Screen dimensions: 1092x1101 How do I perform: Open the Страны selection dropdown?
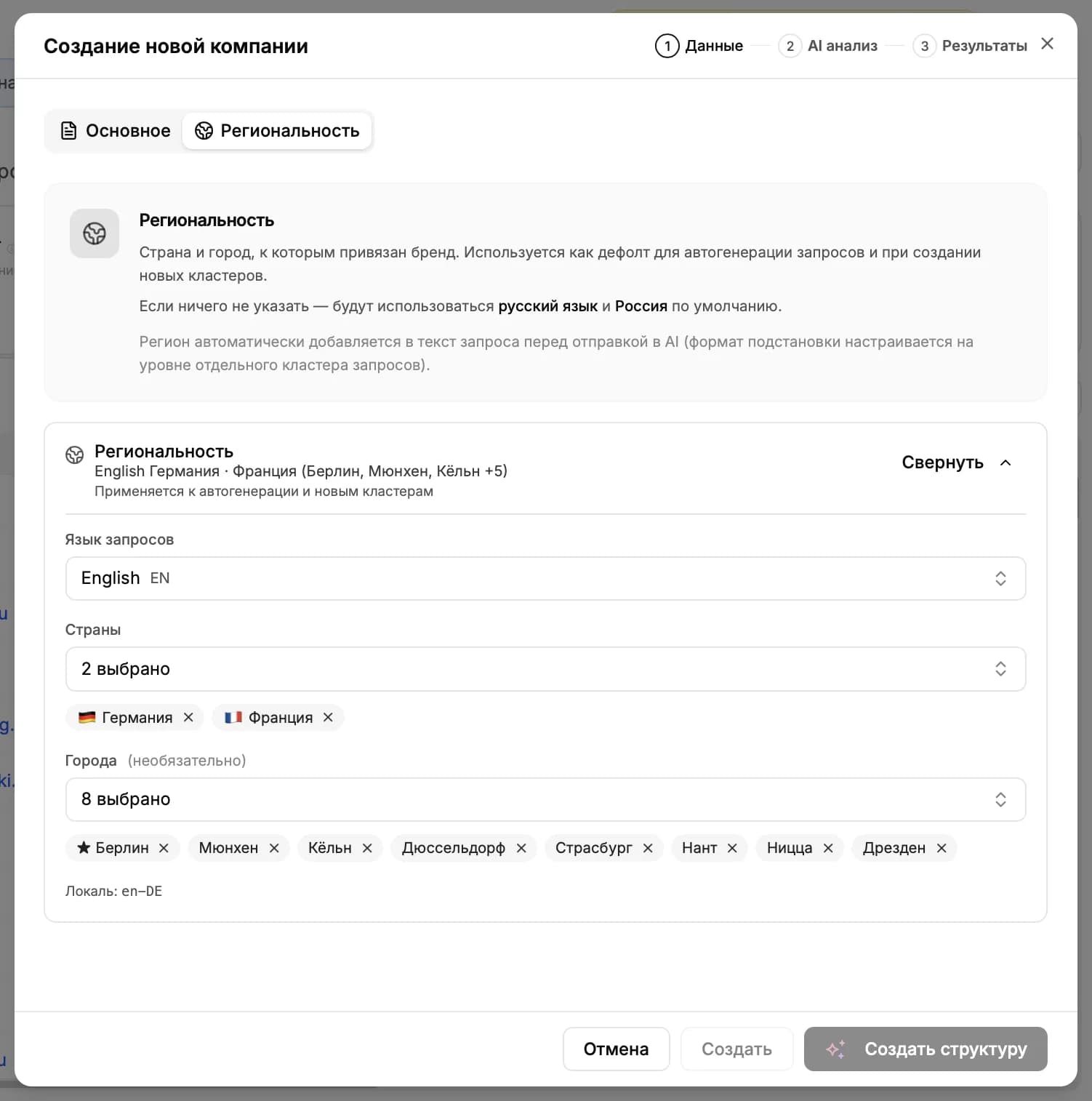(545, 669)
